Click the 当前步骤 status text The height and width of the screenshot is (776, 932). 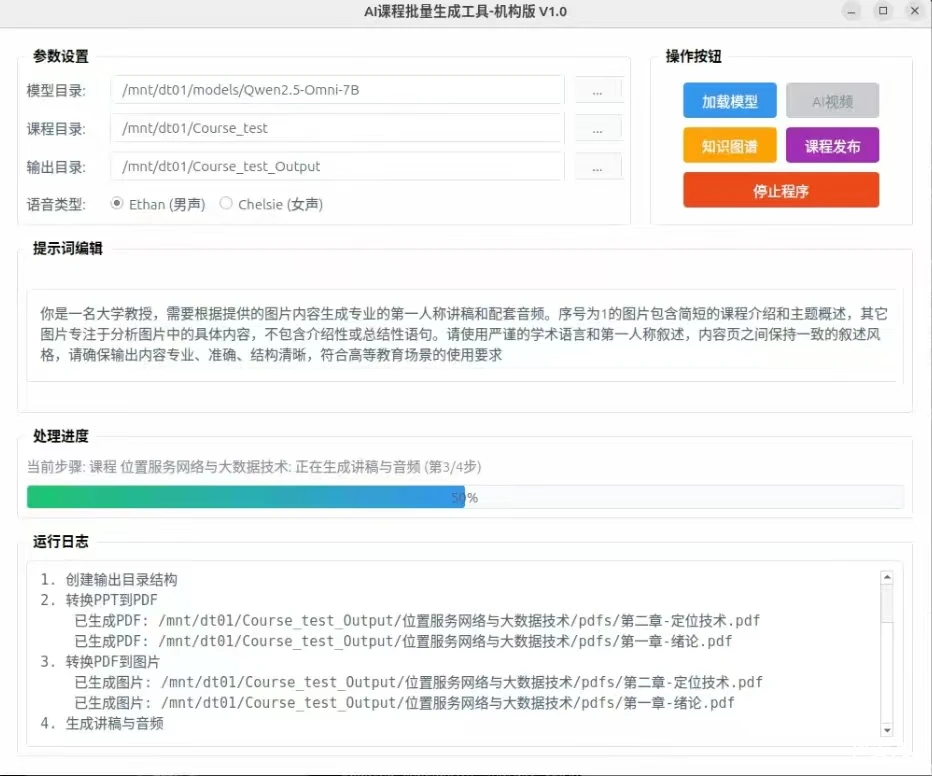pyautogui.click(x=254, y=467)
